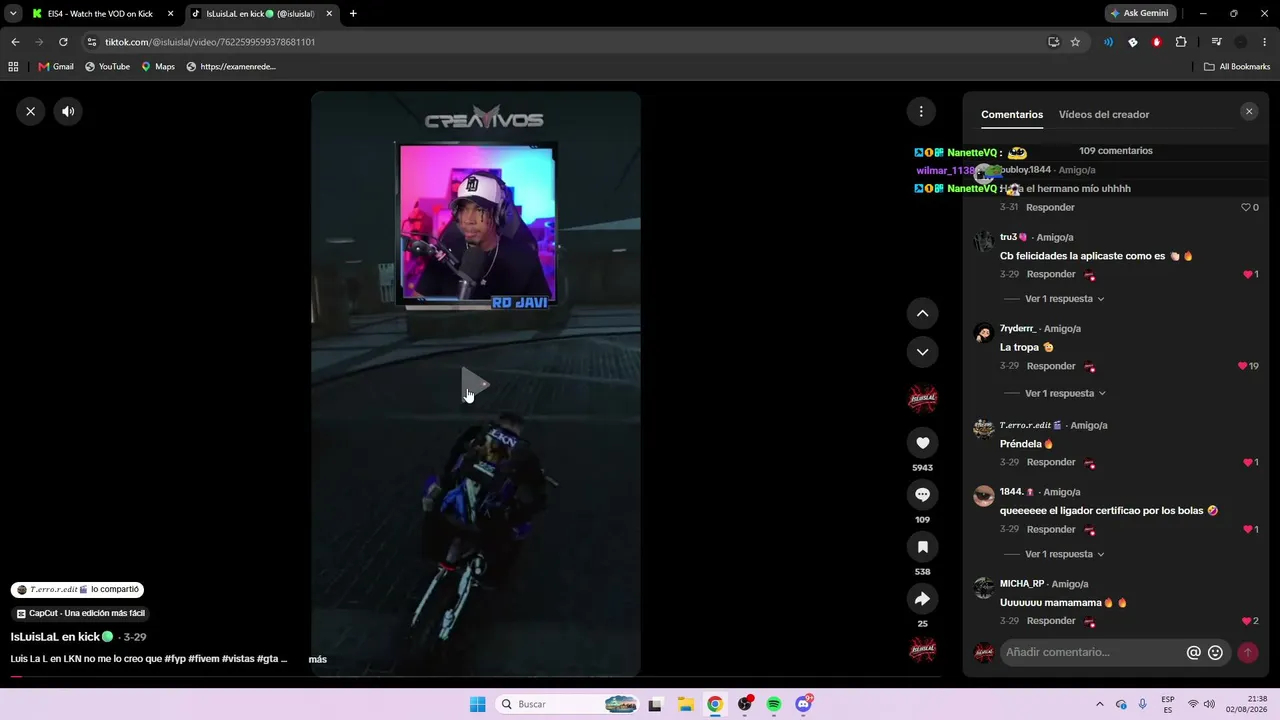
Task: Open Discord from the taskbar
Action: point(803,704)
